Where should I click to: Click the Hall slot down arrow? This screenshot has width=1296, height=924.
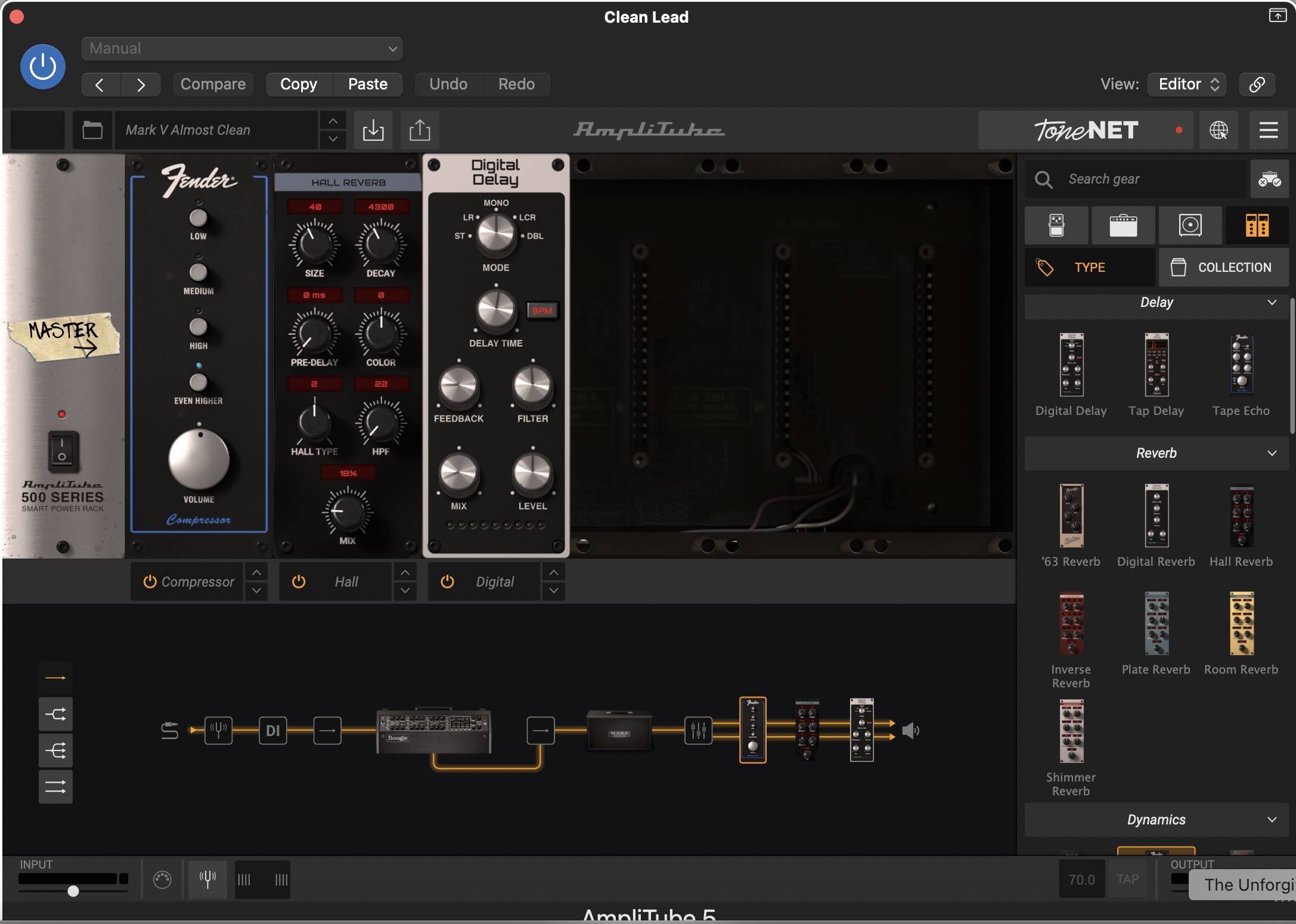tap(405, 591)
